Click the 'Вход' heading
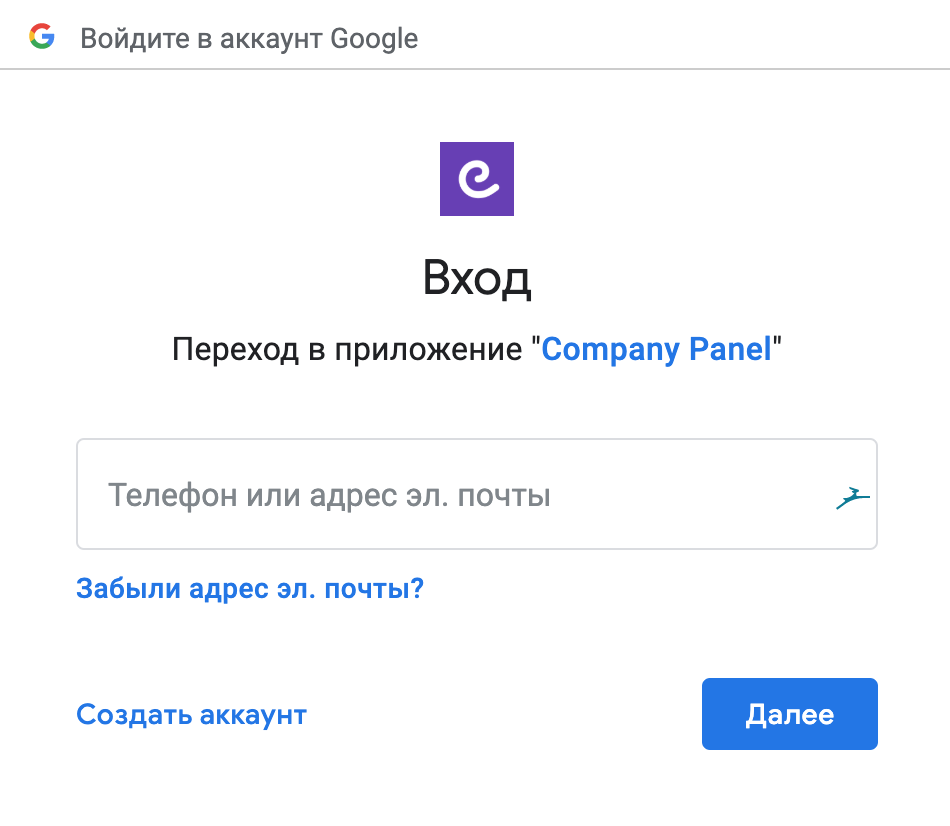The width and height of the screenshot is (950, 826). 476,278
